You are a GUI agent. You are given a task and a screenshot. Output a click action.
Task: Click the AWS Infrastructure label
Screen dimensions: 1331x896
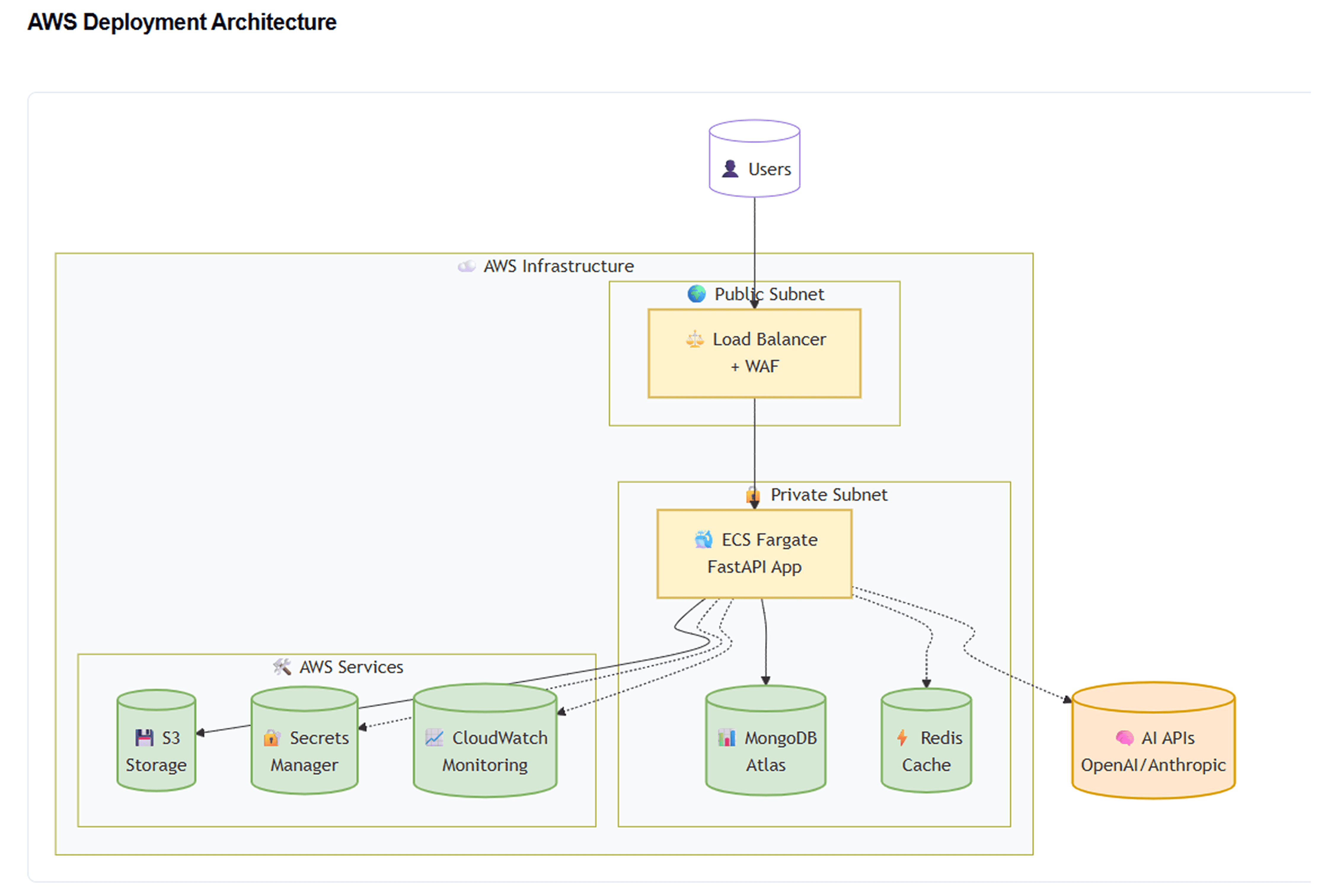(x=558, y=266)
